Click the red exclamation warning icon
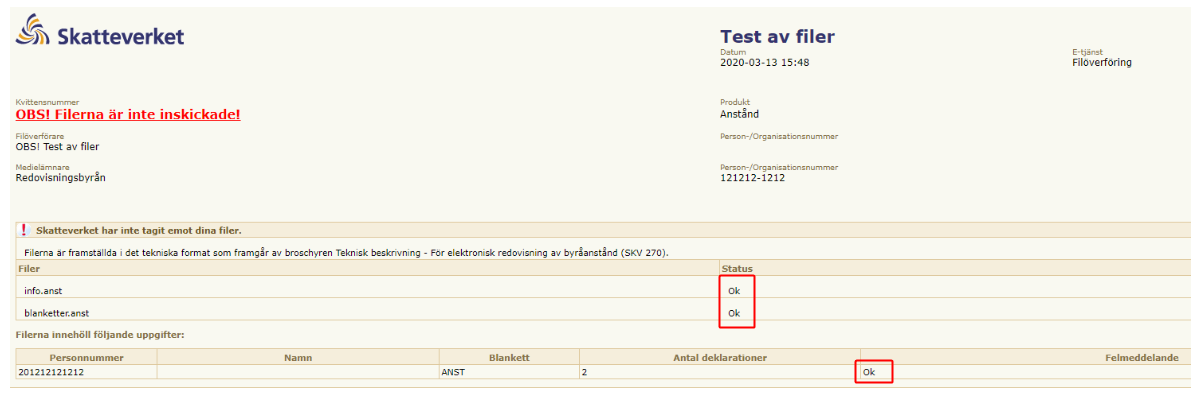The height and width of the screenshot is (393, 1204). coord(24,230)
